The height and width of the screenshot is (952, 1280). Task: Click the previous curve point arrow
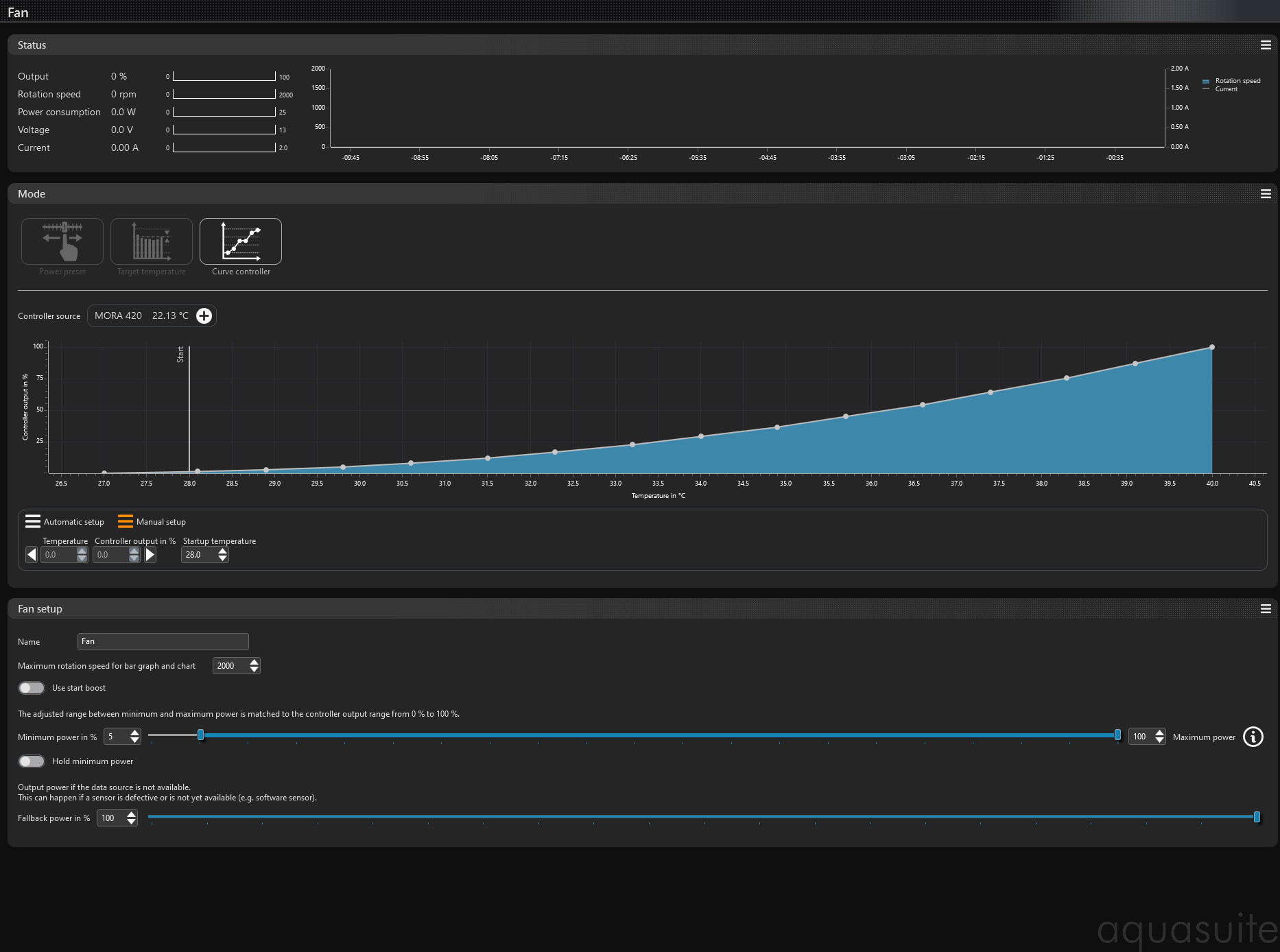click(32, 554)
